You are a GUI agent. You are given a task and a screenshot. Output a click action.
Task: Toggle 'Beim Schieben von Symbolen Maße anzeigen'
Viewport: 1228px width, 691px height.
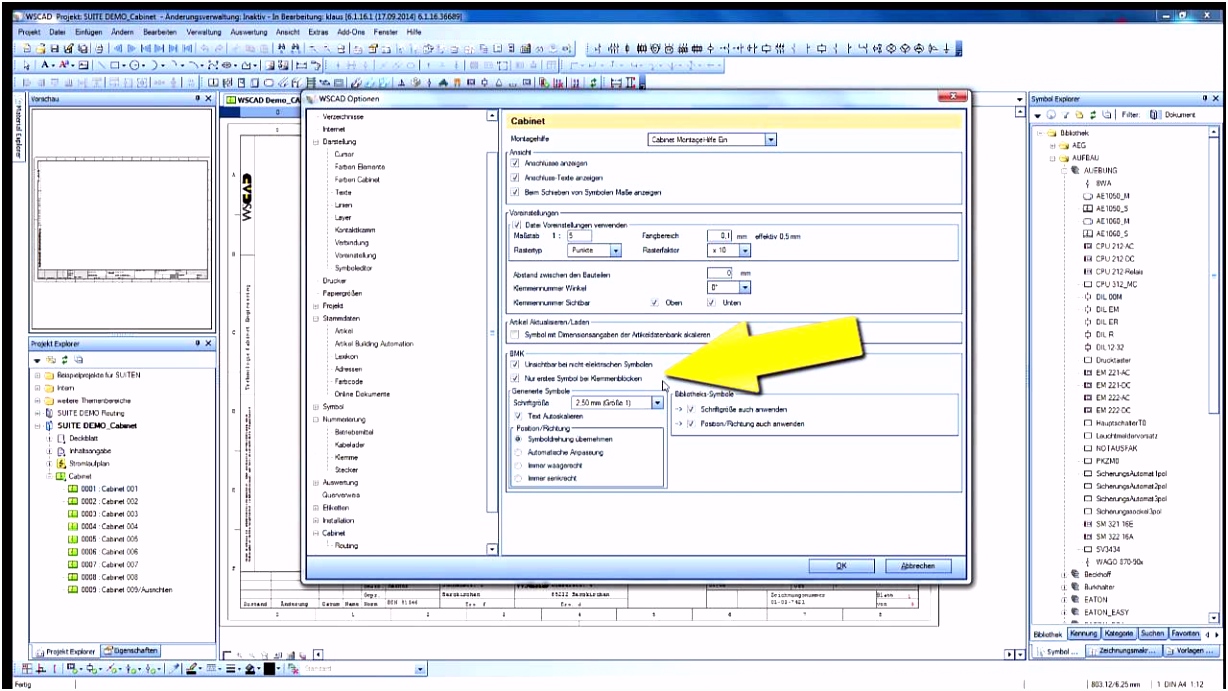[x=515, y=191]
